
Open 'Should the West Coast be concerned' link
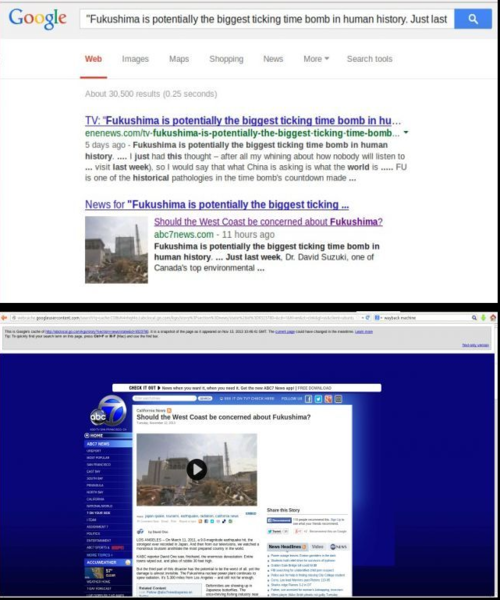click(268, 222)
